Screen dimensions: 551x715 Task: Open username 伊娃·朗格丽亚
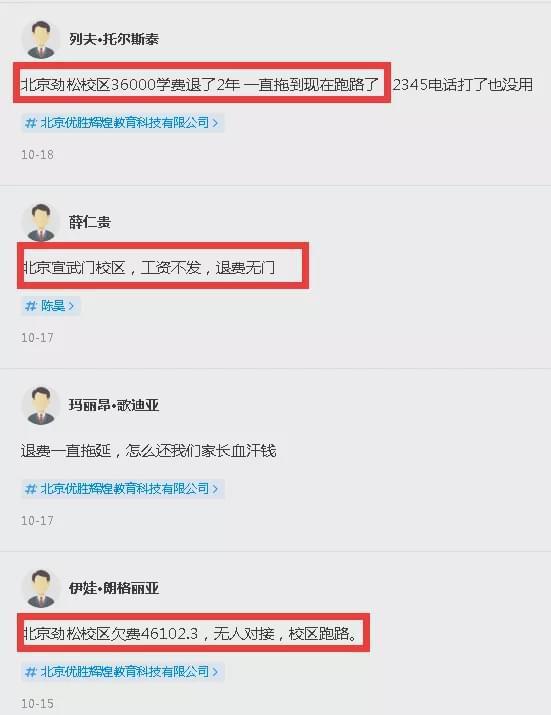(x=114, y=588)
